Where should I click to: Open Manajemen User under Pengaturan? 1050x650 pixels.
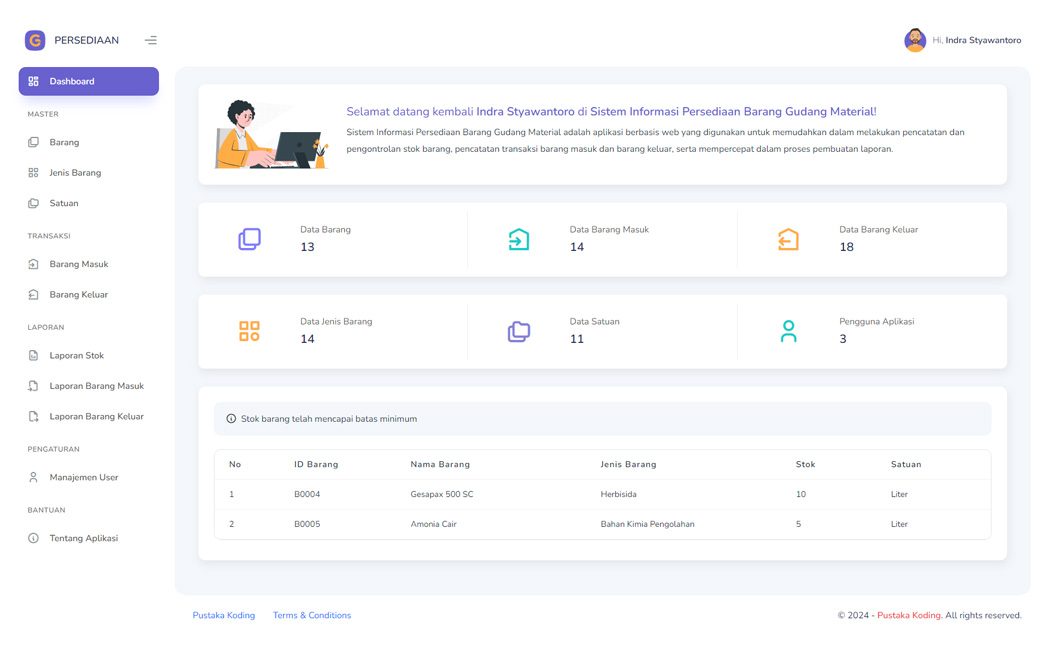tap(85, 477)
